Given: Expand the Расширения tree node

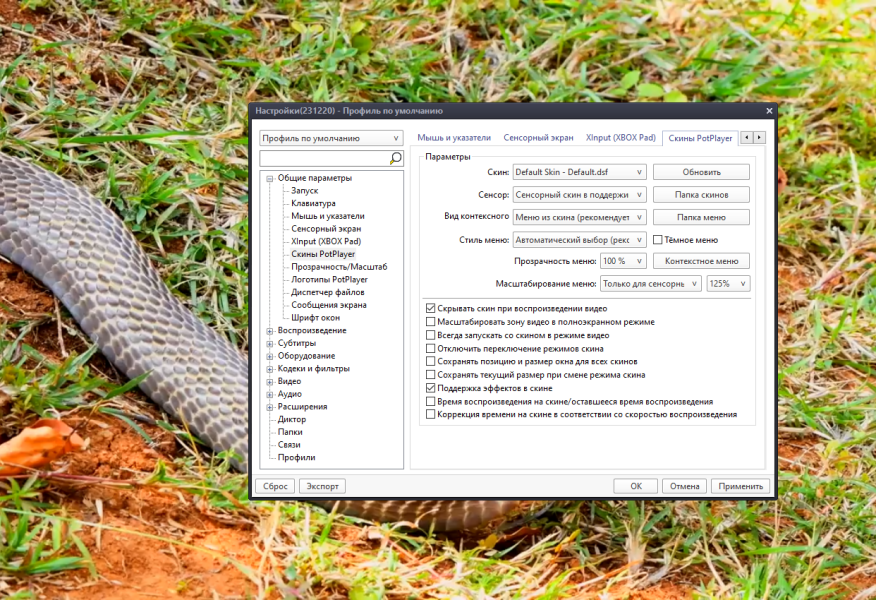Looking at the screenshot, I should [x=270, y=407].
